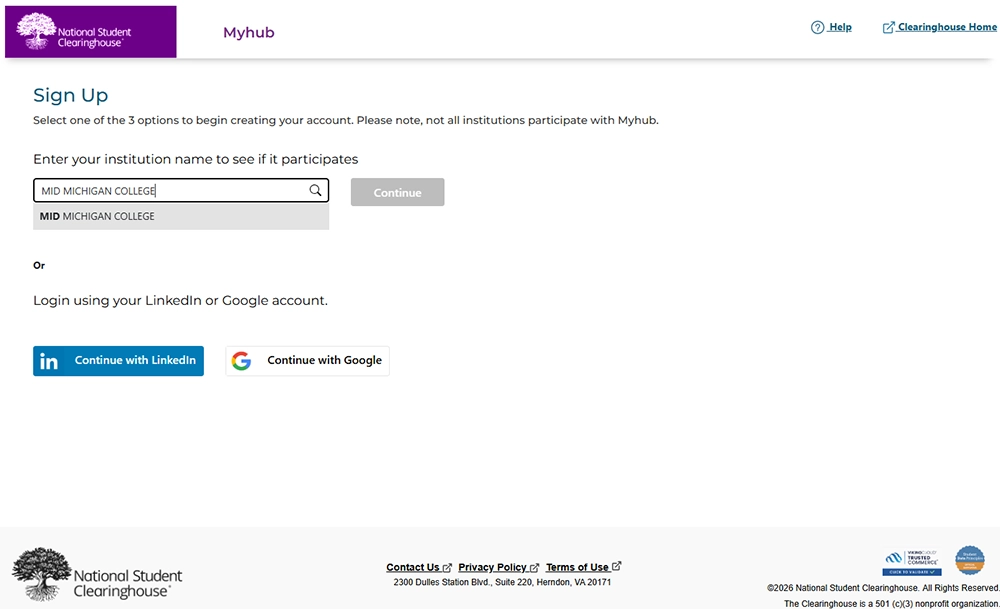
Task: Click the Google 'G' logo icon
Action: click(241, 361)
